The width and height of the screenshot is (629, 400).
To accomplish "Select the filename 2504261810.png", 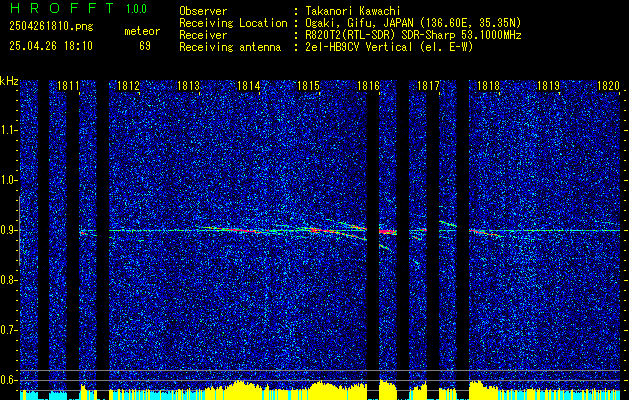I will 51,27.
